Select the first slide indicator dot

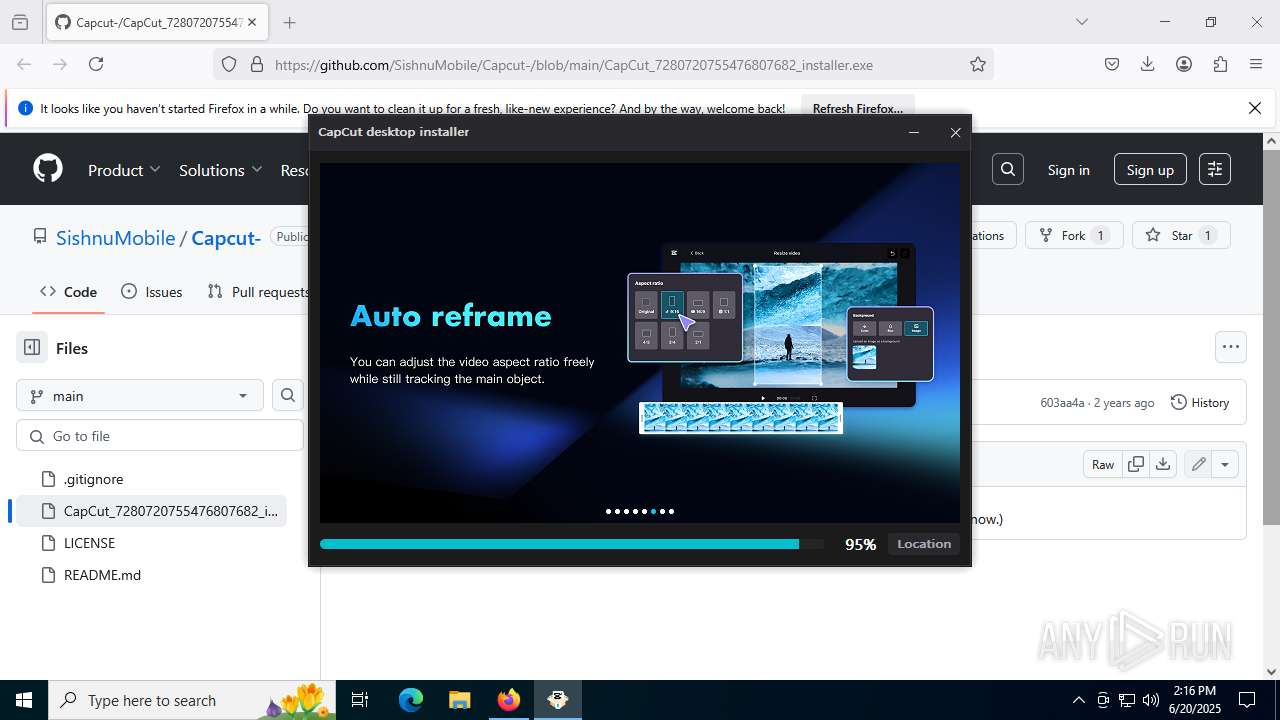coord(608,511)
